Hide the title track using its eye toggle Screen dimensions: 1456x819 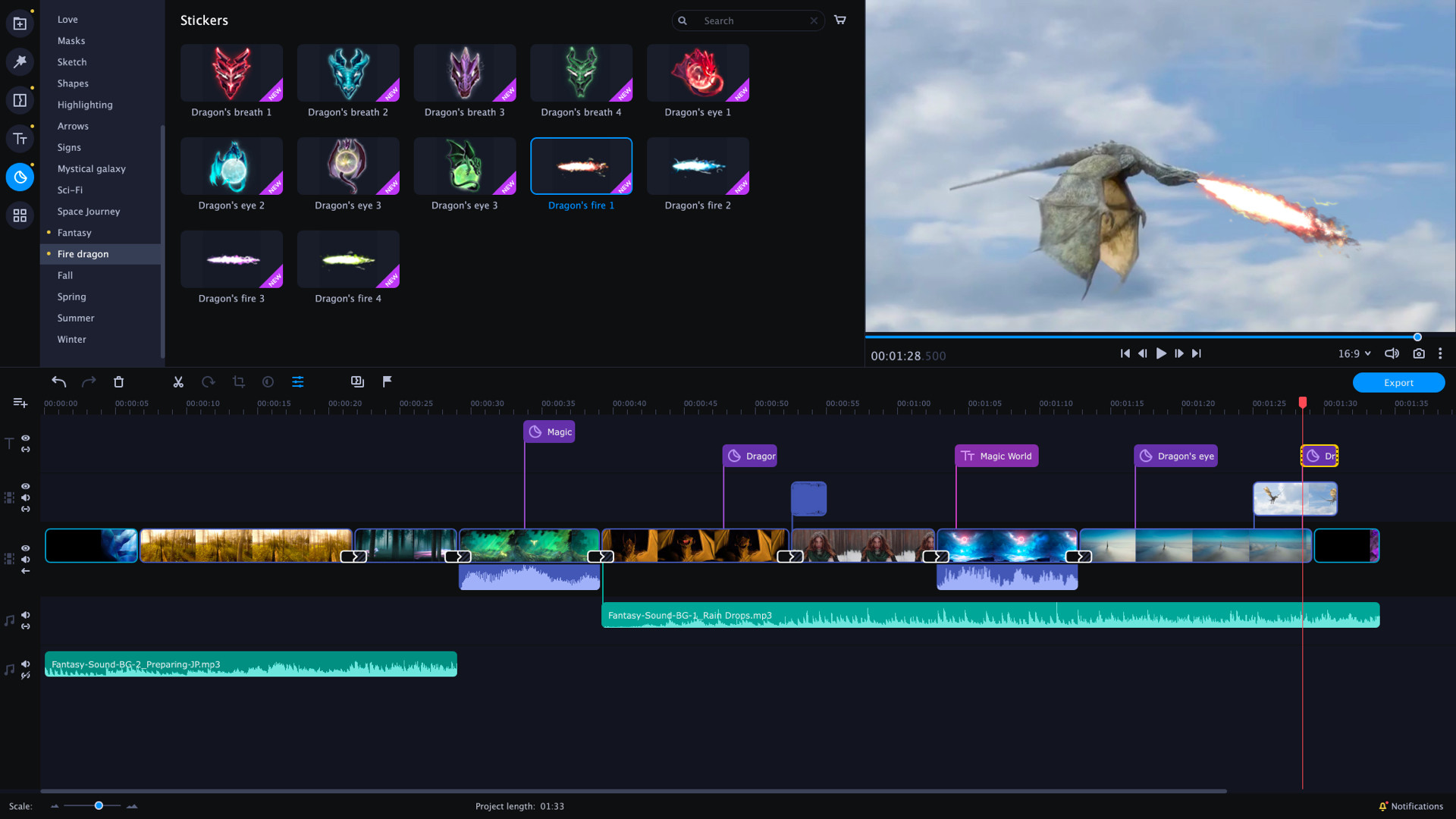click(x=25, y=439)
